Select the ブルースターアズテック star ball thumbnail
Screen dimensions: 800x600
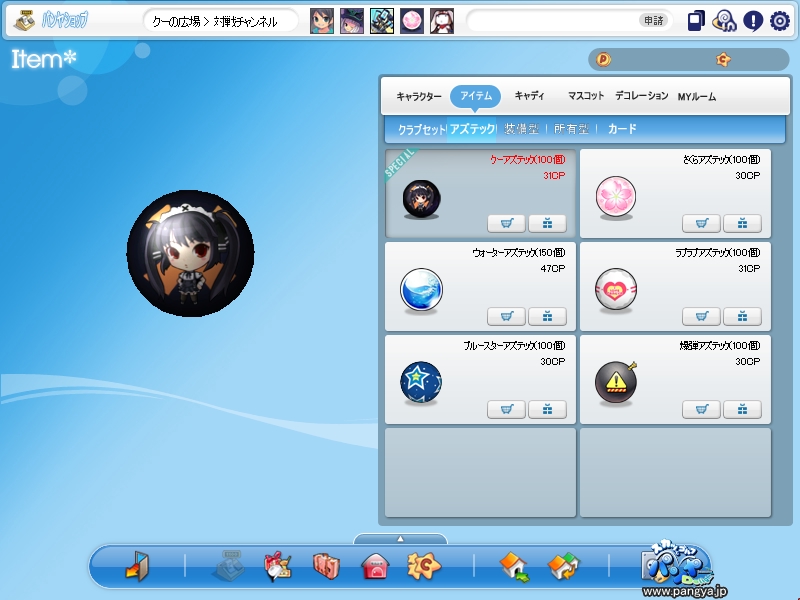tap(421, 383)
